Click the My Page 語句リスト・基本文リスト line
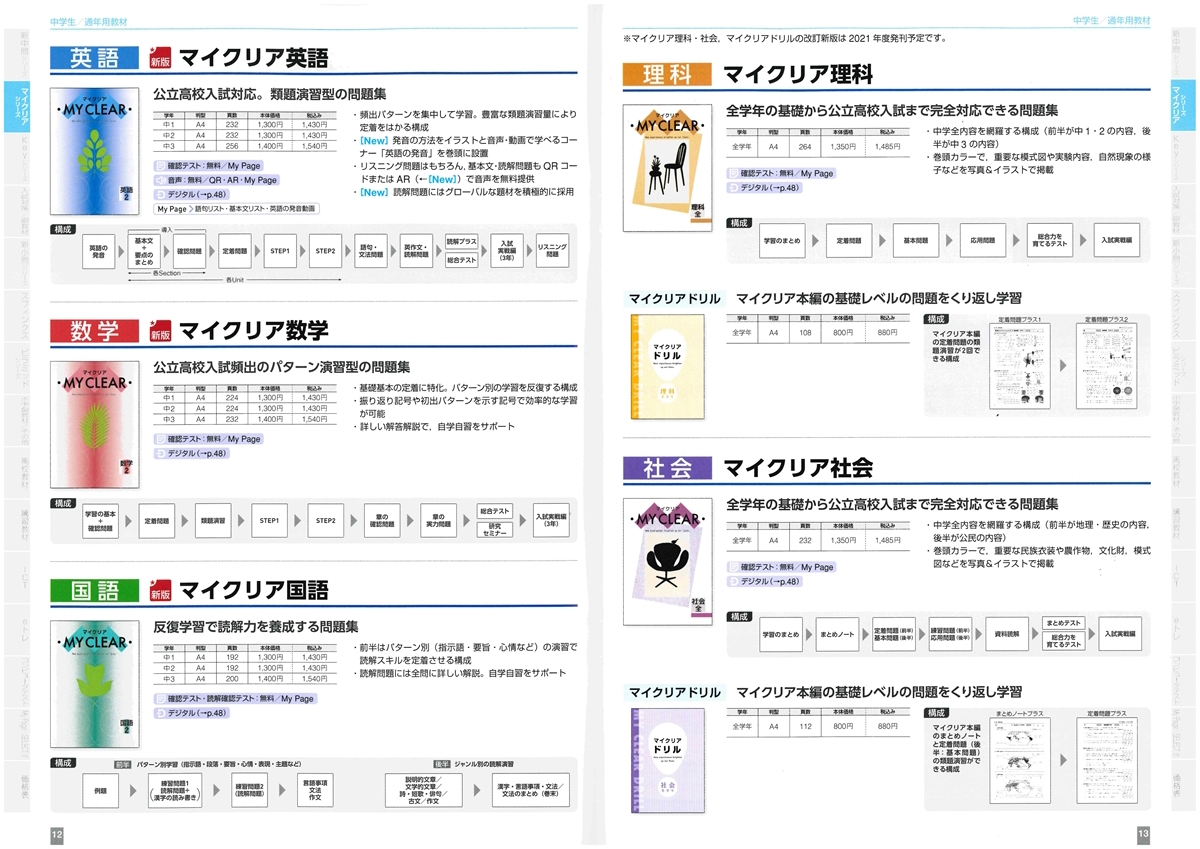 click(x=236, y=209)
